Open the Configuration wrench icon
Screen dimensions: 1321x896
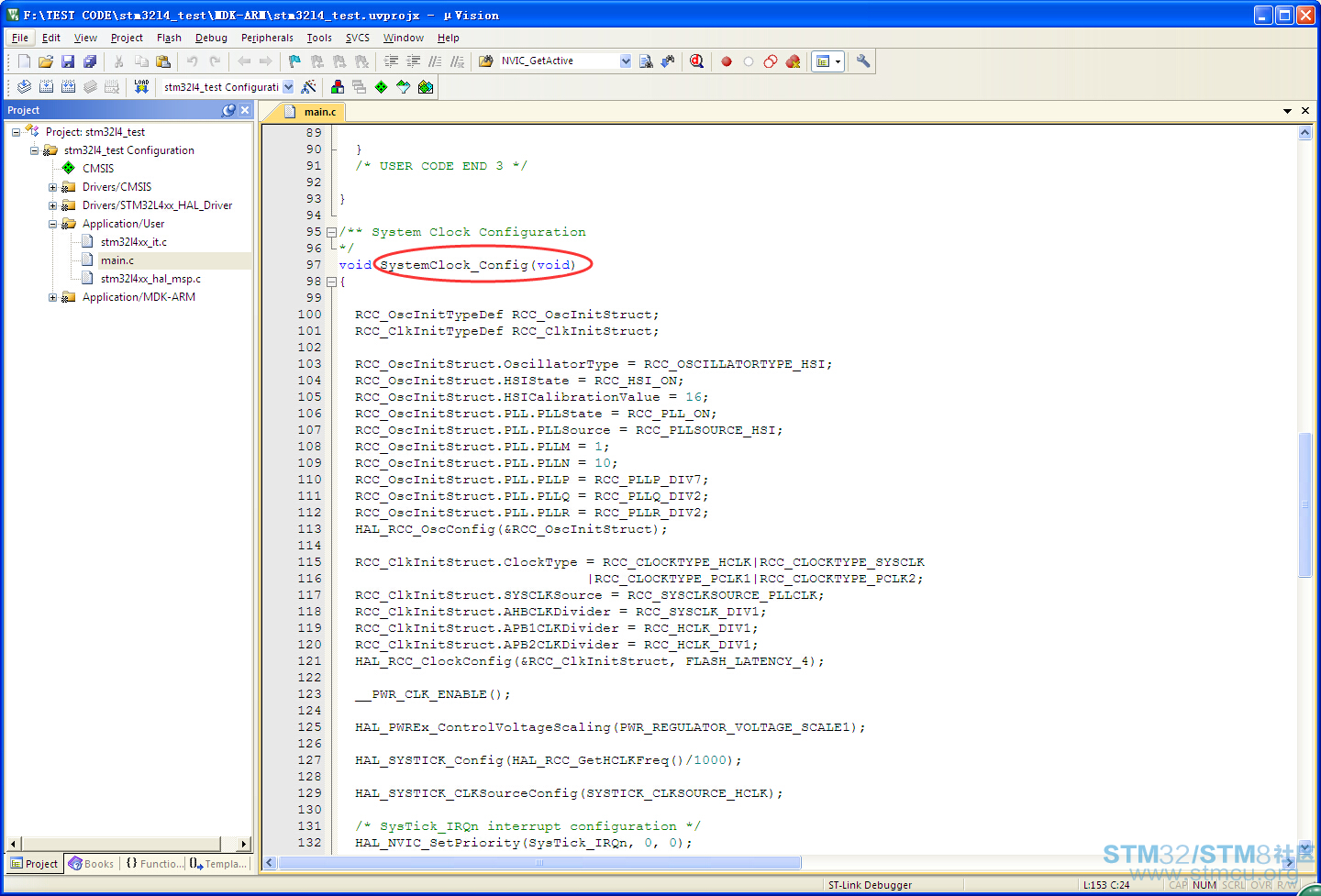pos(863,61)
